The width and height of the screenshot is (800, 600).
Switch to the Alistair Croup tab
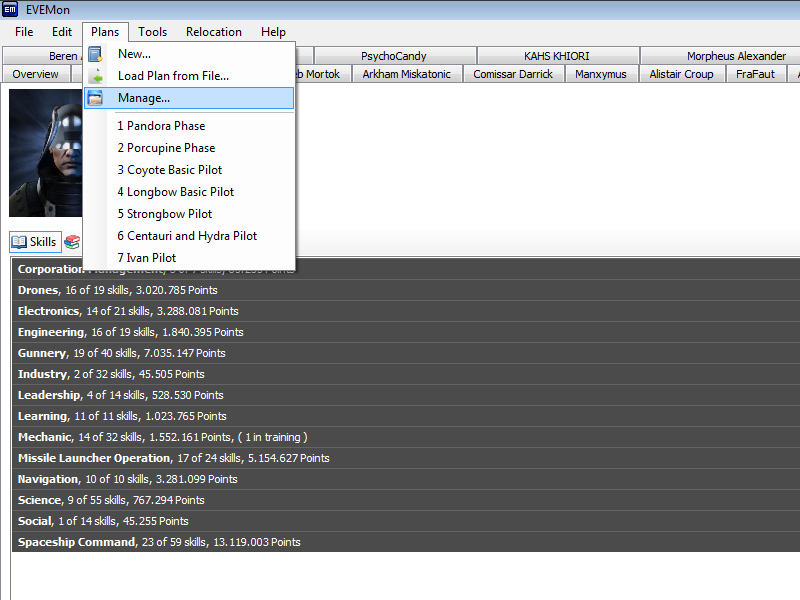[682, 74]
